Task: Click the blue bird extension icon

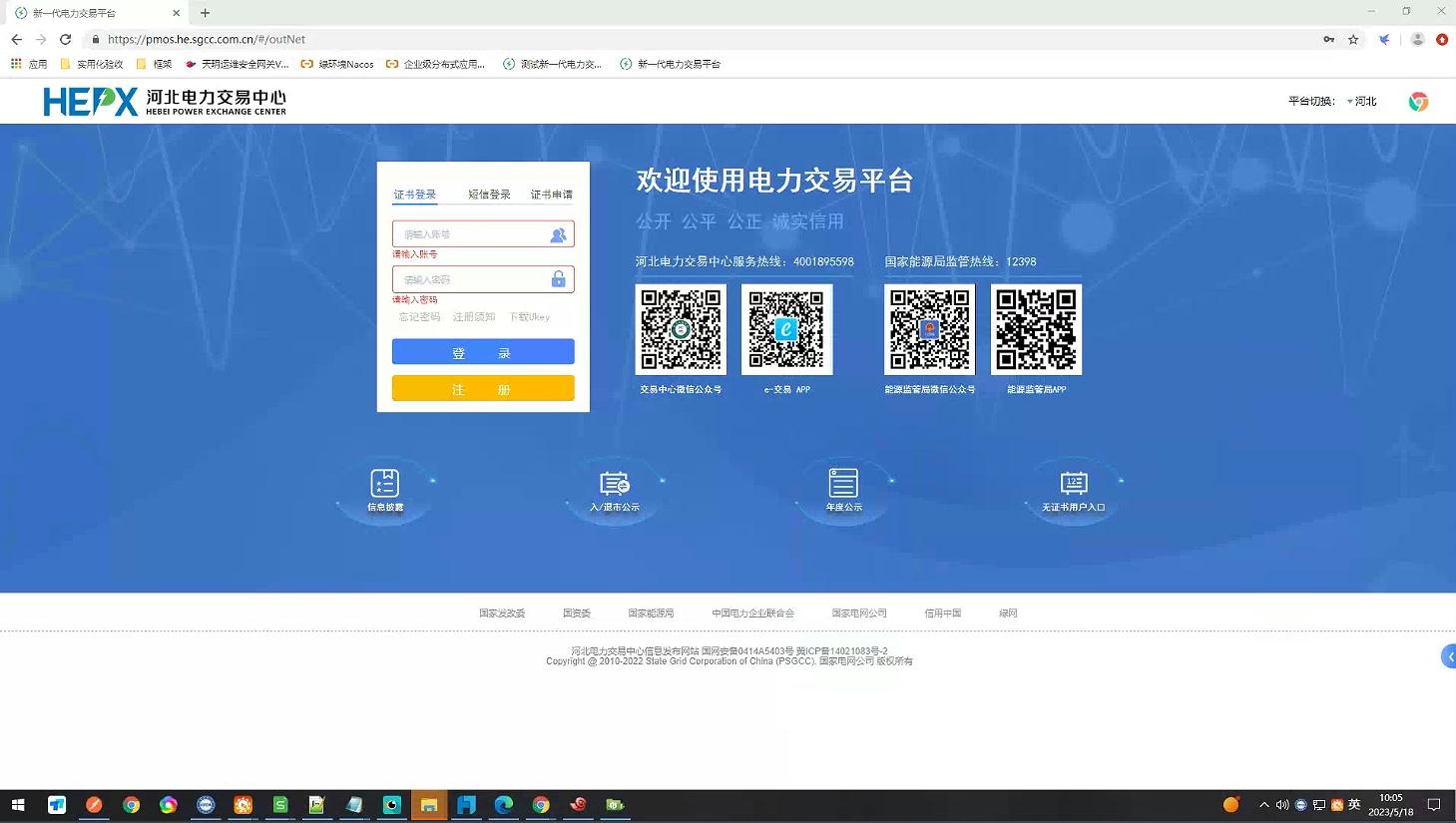Action: tap(1384, 39)
